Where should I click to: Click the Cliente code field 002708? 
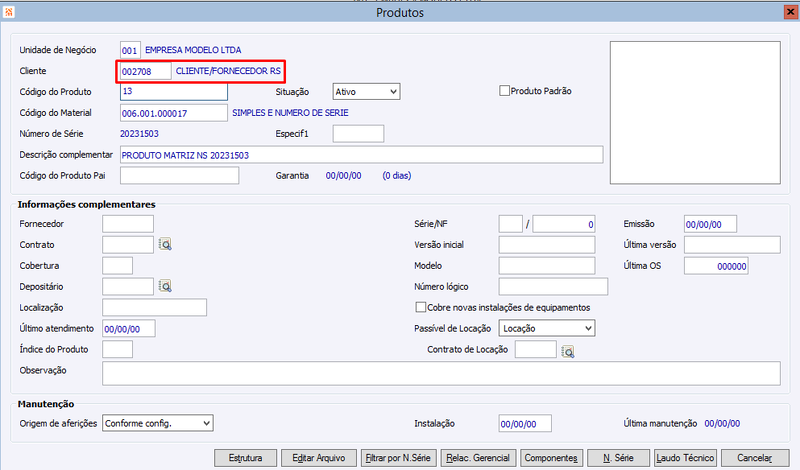point(145,71)
